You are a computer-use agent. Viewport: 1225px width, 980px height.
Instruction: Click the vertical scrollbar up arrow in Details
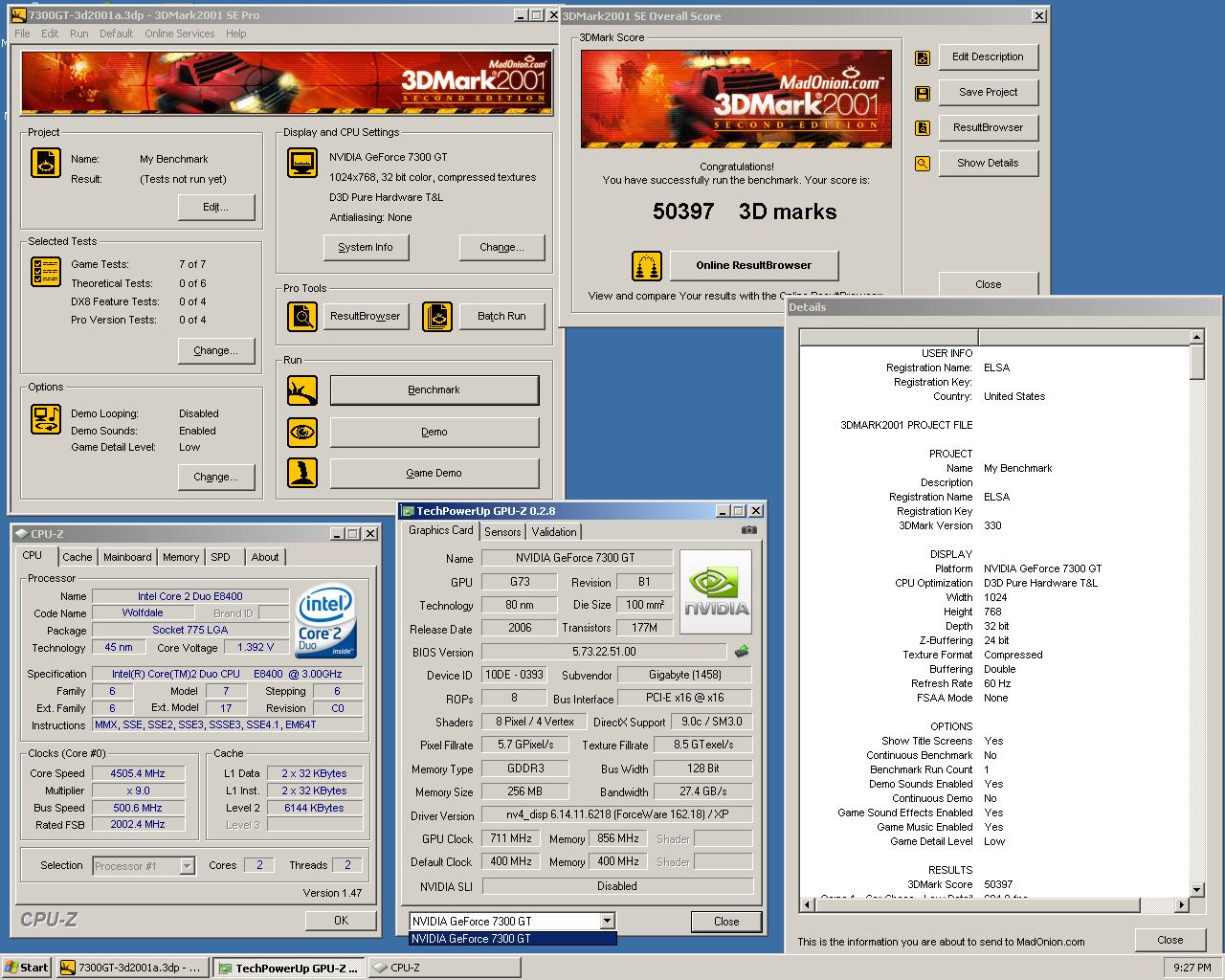tap(1197, 337)
